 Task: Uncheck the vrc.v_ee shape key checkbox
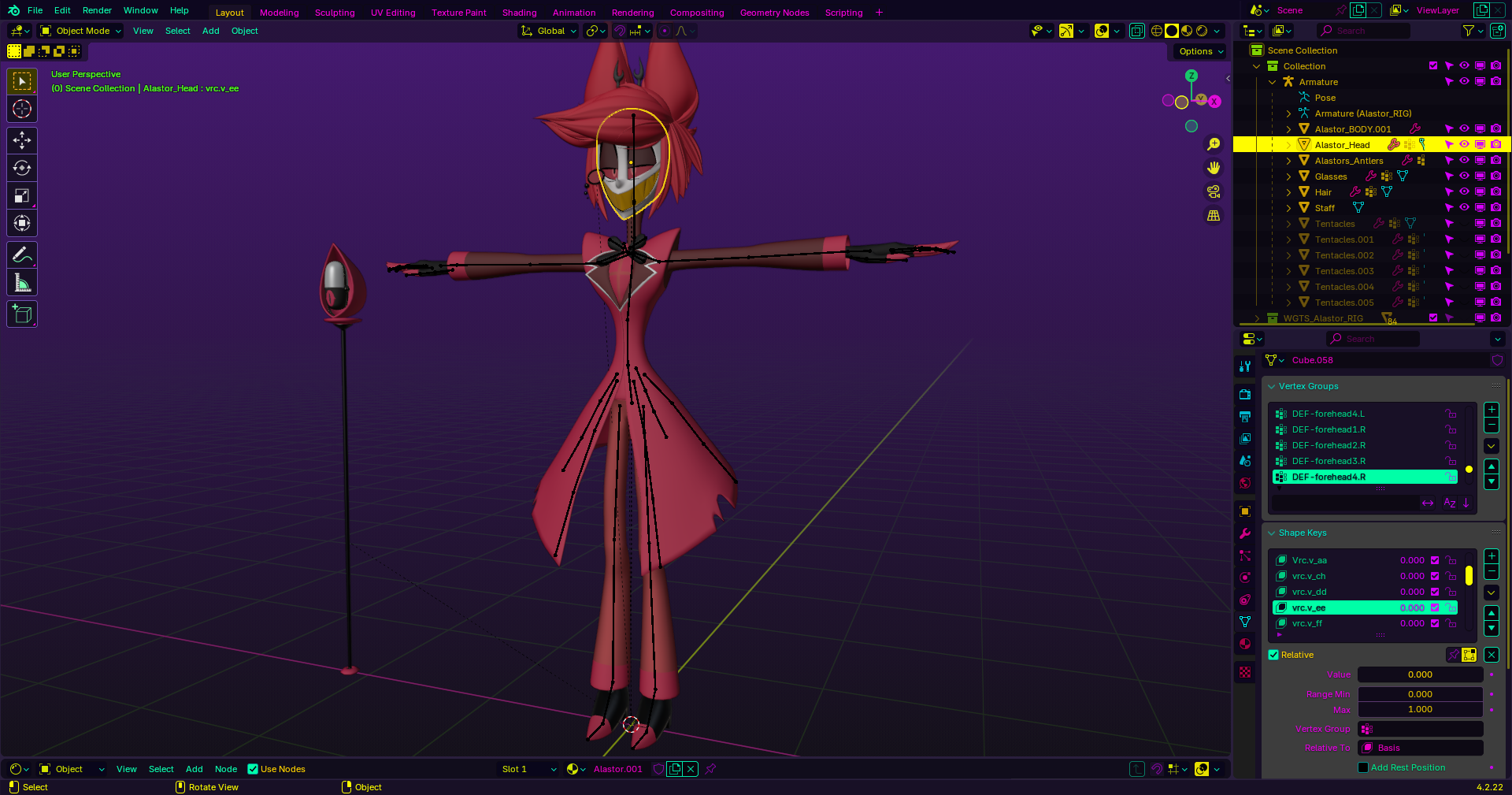[x=1435, y=607]
